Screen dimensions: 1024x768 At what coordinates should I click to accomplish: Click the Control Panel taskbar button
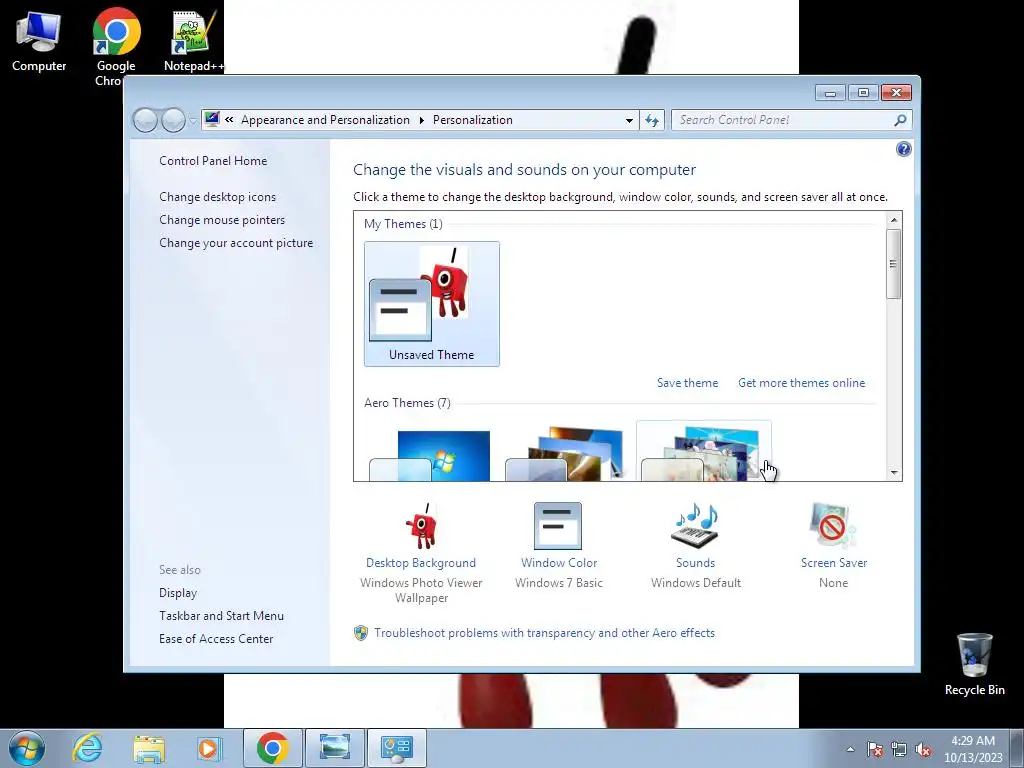[x=396, y=748]
